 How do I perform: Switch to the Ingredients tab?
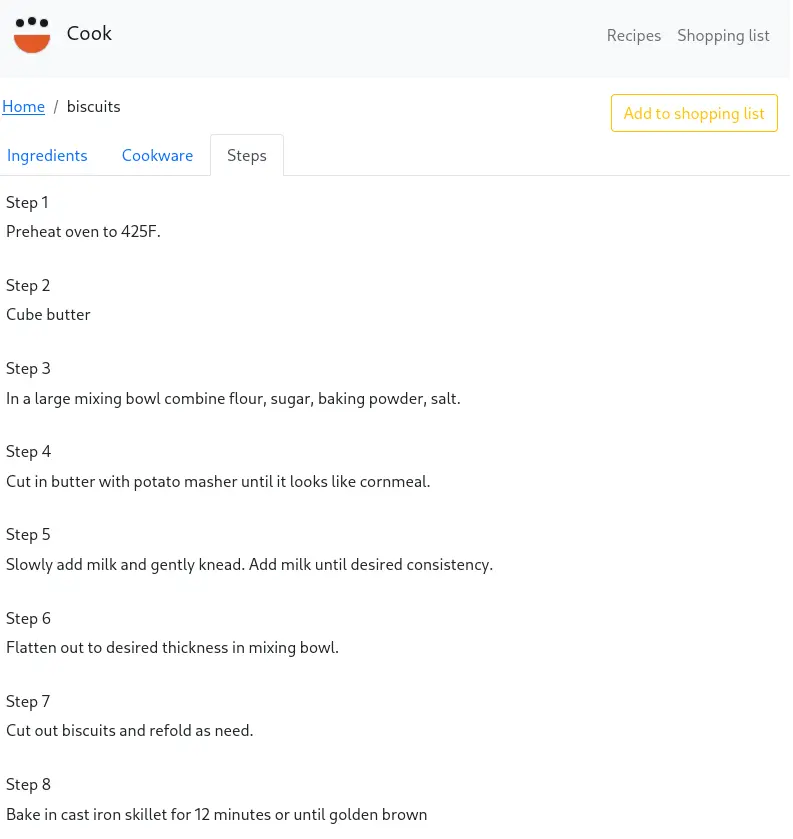click(47, 155)
